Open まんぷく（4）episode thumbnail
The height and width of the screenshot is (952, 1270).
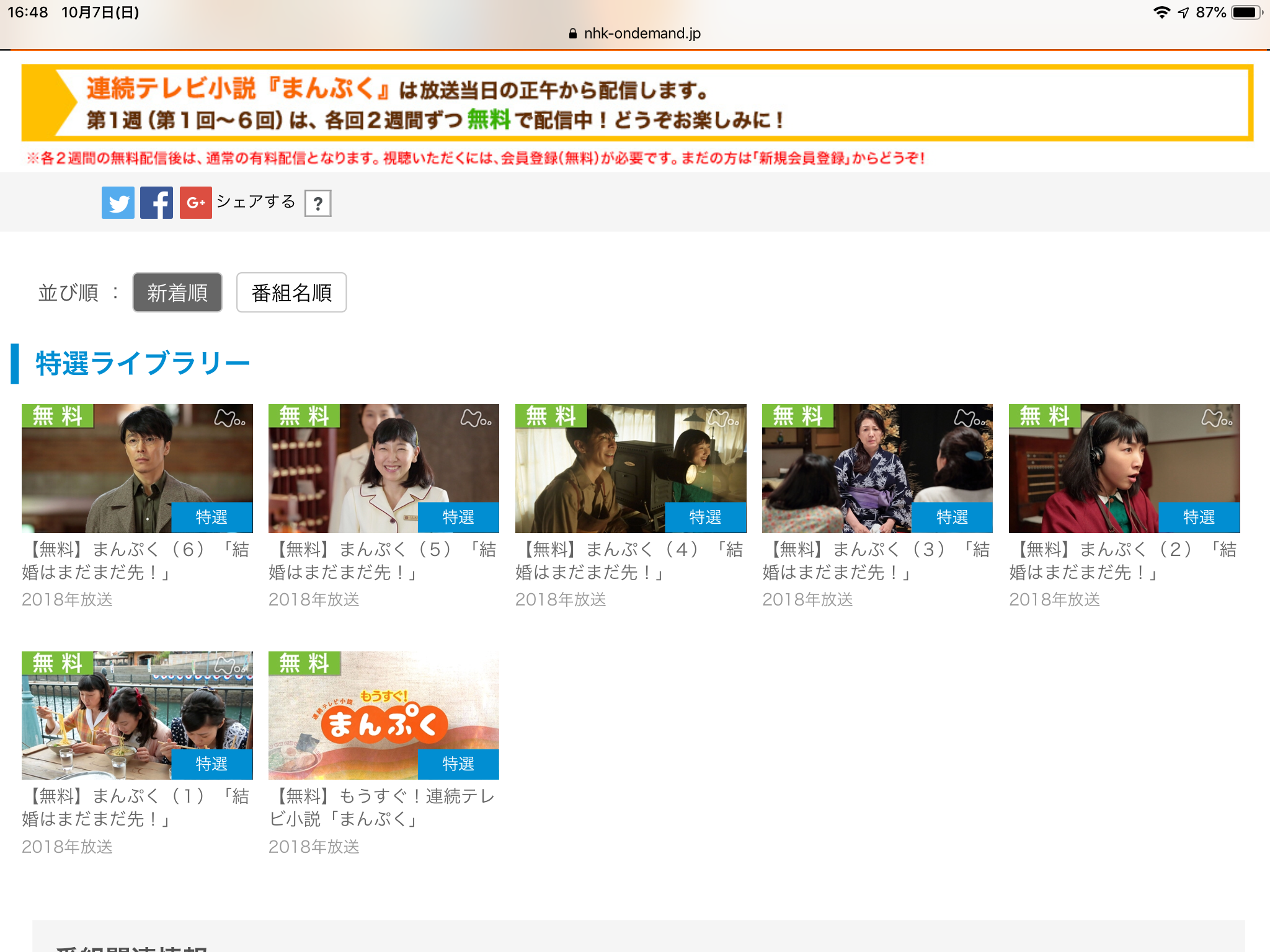click(x=631, y=469)
